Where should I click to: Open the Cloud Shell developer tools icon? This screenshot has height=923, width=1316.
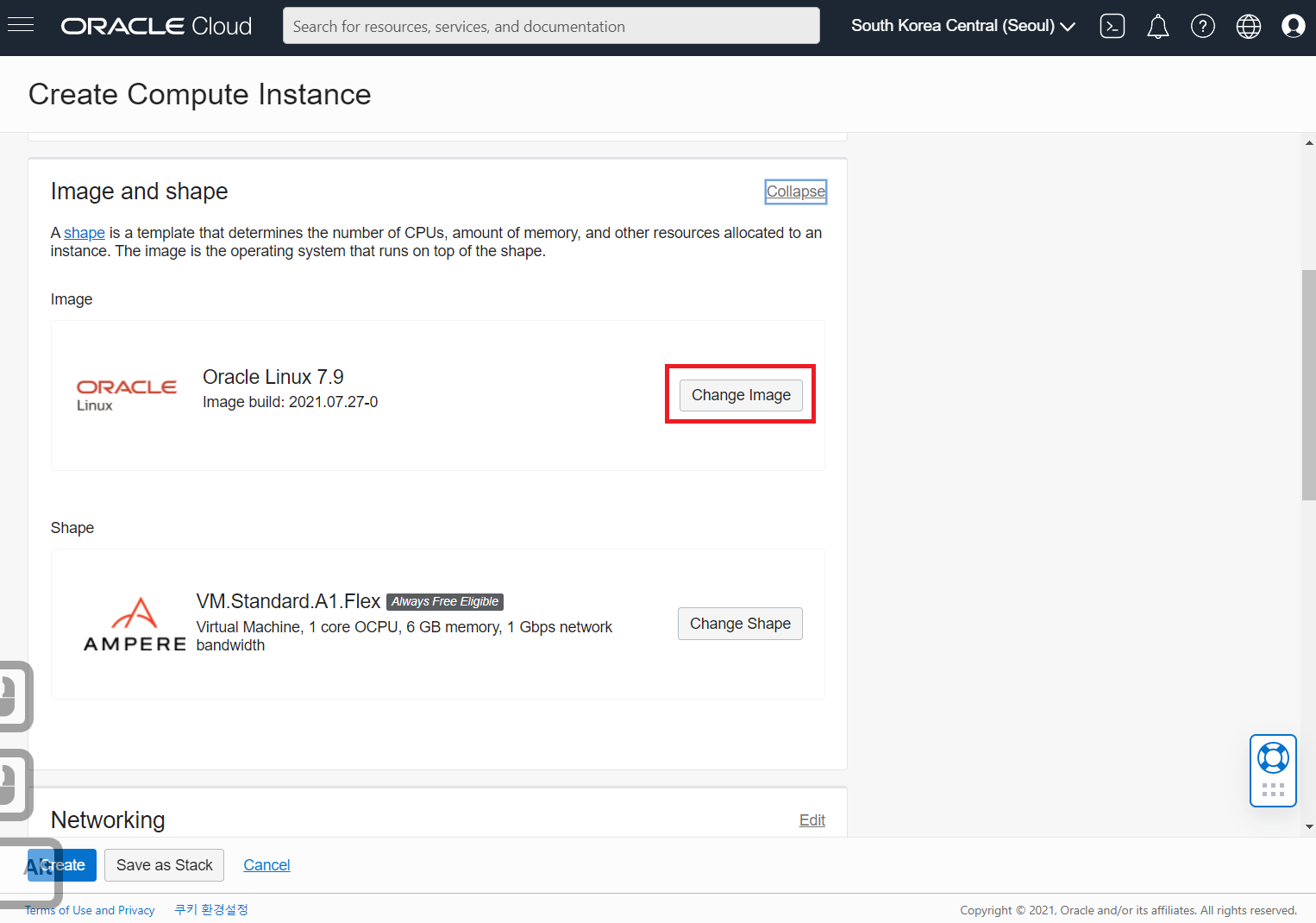click(x=1112, y=26)
